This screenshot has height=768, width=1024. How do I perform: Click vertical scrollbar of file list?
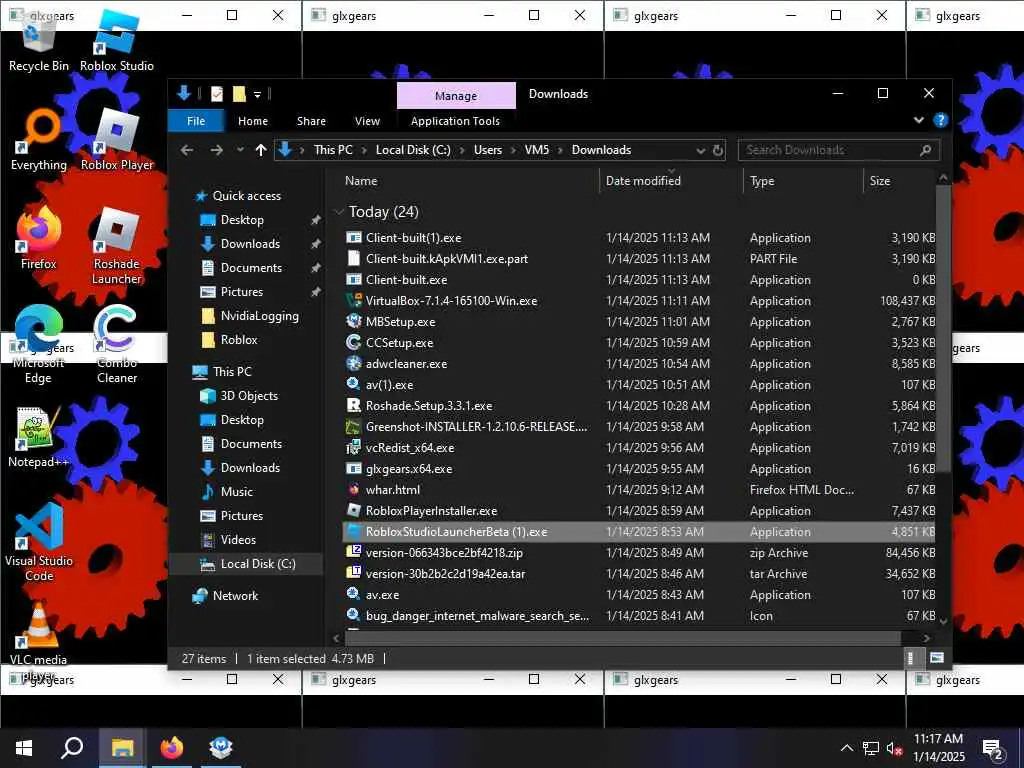(943, 327)
